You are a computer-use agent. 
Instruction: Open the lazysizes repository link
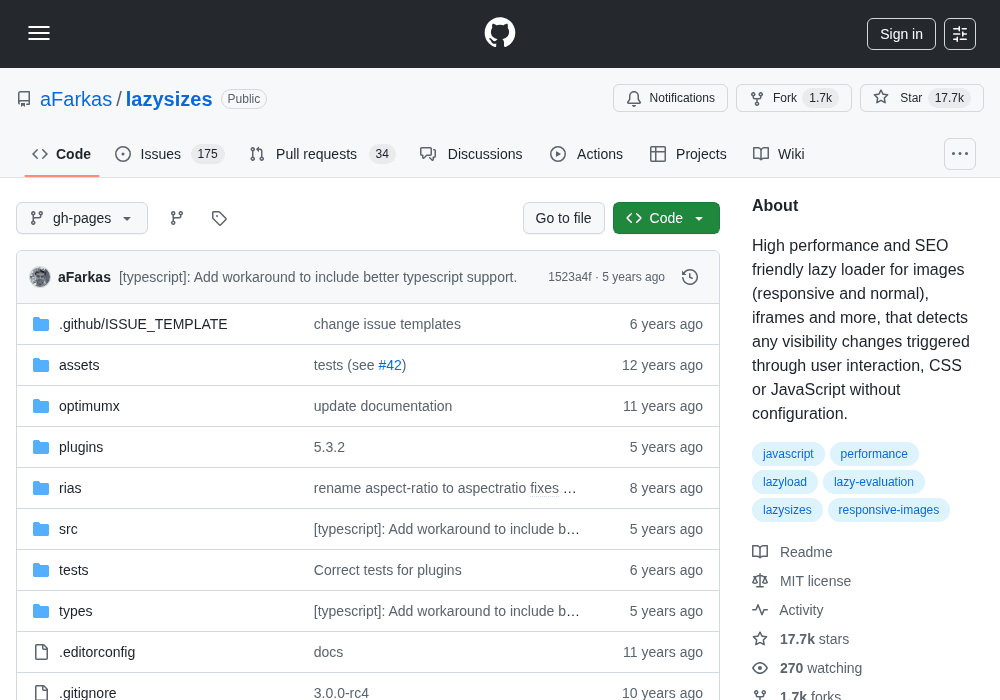169,99
